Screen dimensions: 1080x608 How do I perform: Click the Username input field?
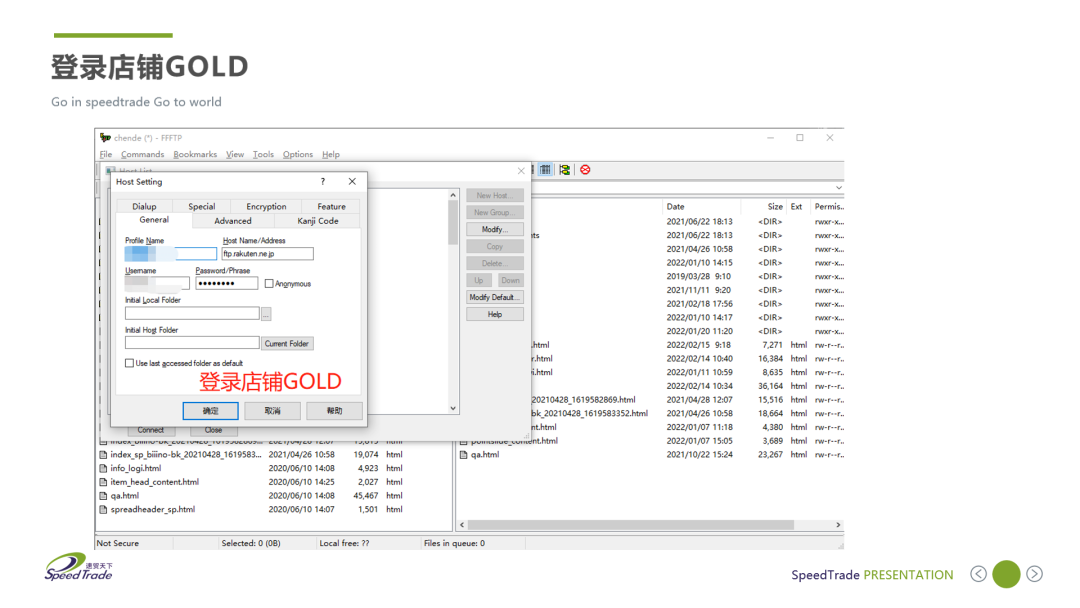click(157, 283)
